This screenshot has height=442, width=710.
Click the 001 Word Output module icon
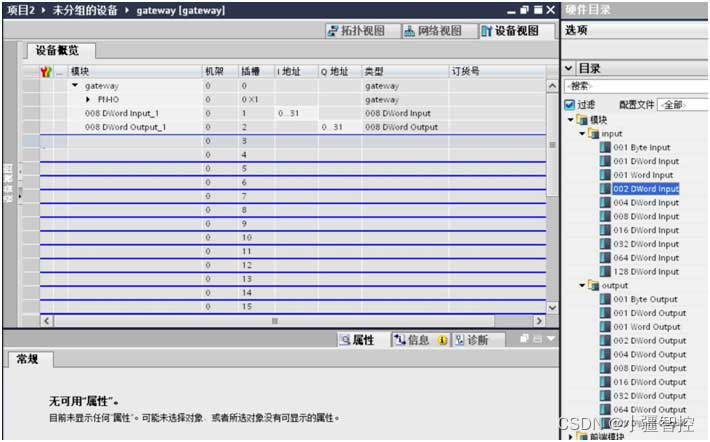(x=605, y=327)
